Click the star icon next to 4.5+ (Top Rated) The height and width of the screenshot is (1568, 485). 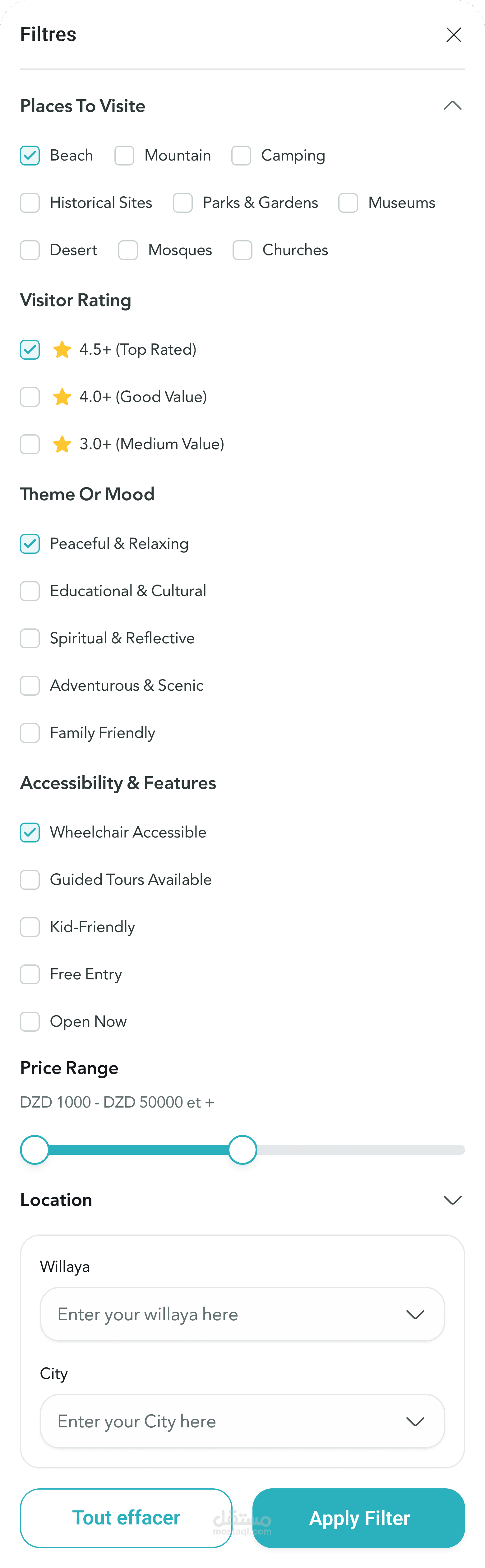(62, 349)
